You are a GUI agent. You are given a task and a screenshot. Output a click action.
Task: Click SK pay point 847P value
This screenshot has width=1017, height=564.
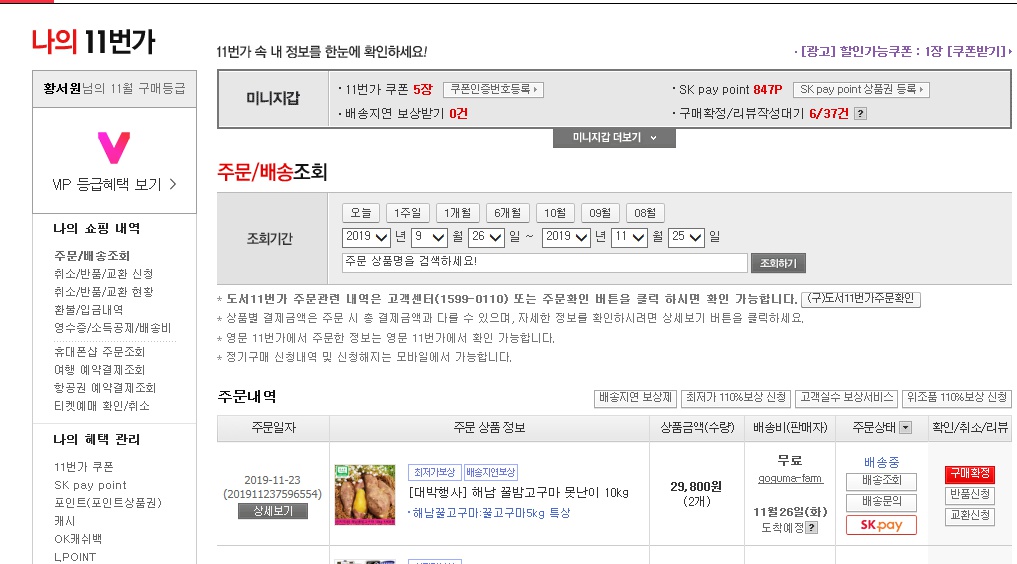tap(767, 89)
